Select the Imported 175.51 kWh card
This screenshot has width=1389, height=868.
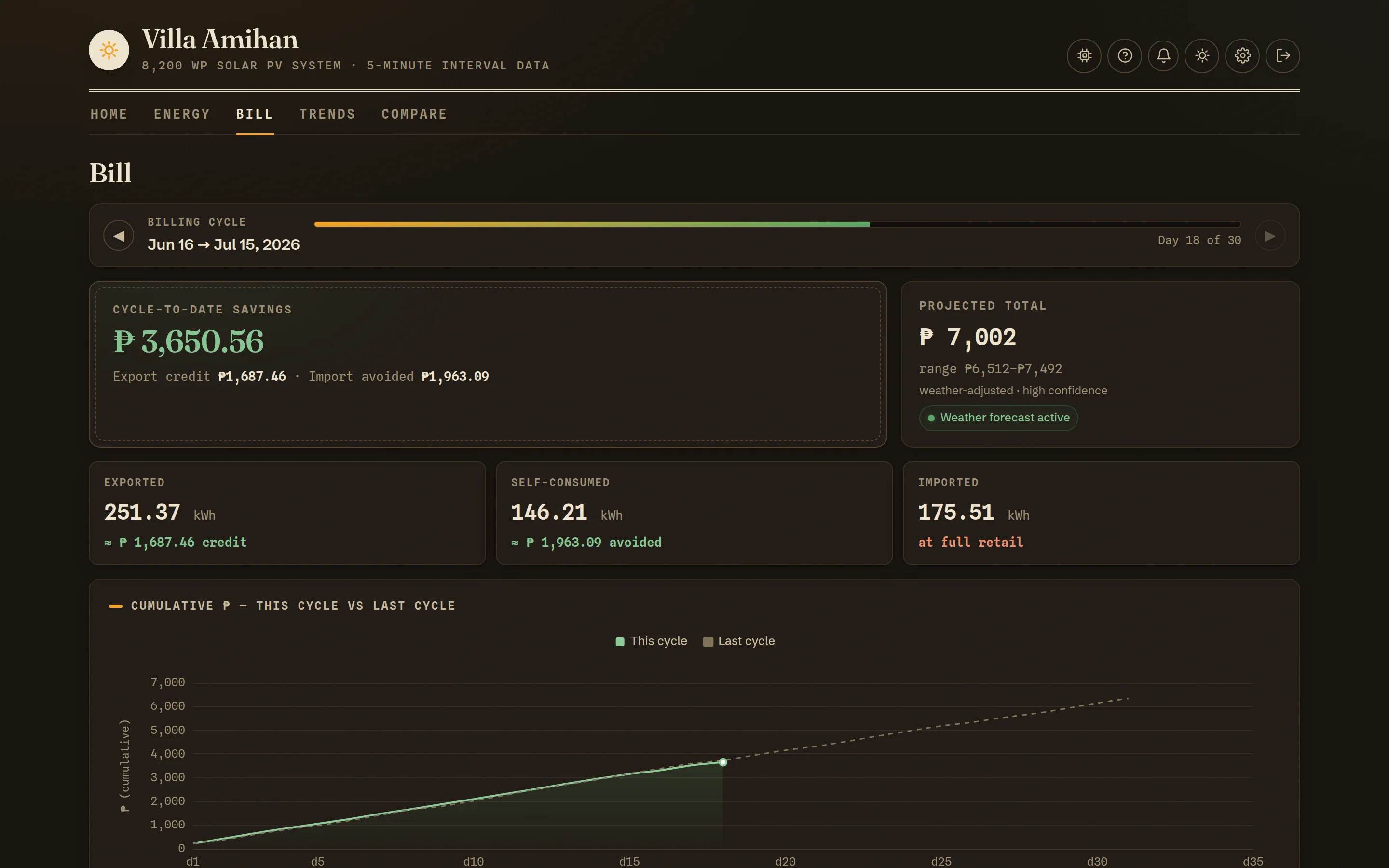pos(1101,513)
